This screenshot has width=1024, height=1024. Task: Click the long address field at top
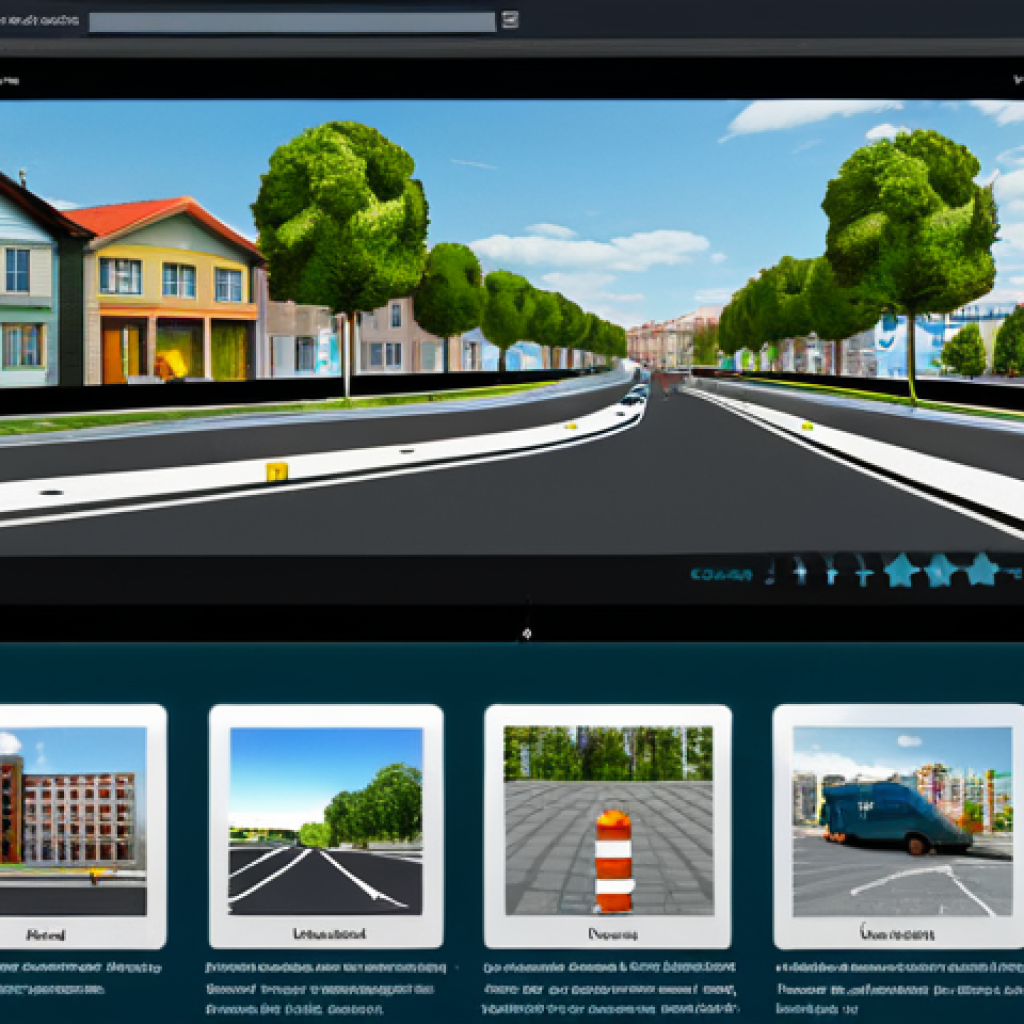(292, 22)
